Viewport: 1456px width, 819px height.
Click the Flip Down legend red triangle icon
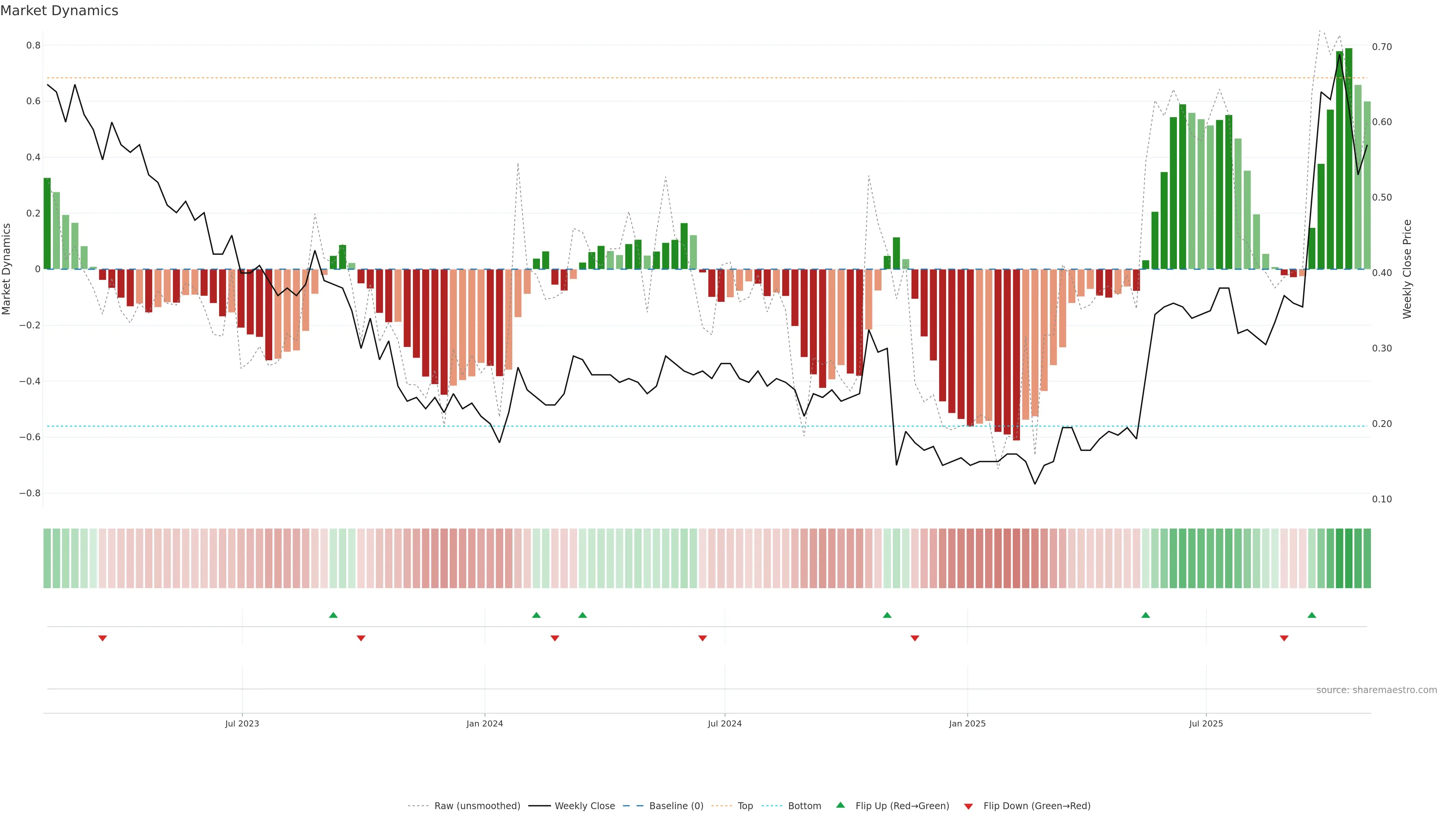pos(968,806)
